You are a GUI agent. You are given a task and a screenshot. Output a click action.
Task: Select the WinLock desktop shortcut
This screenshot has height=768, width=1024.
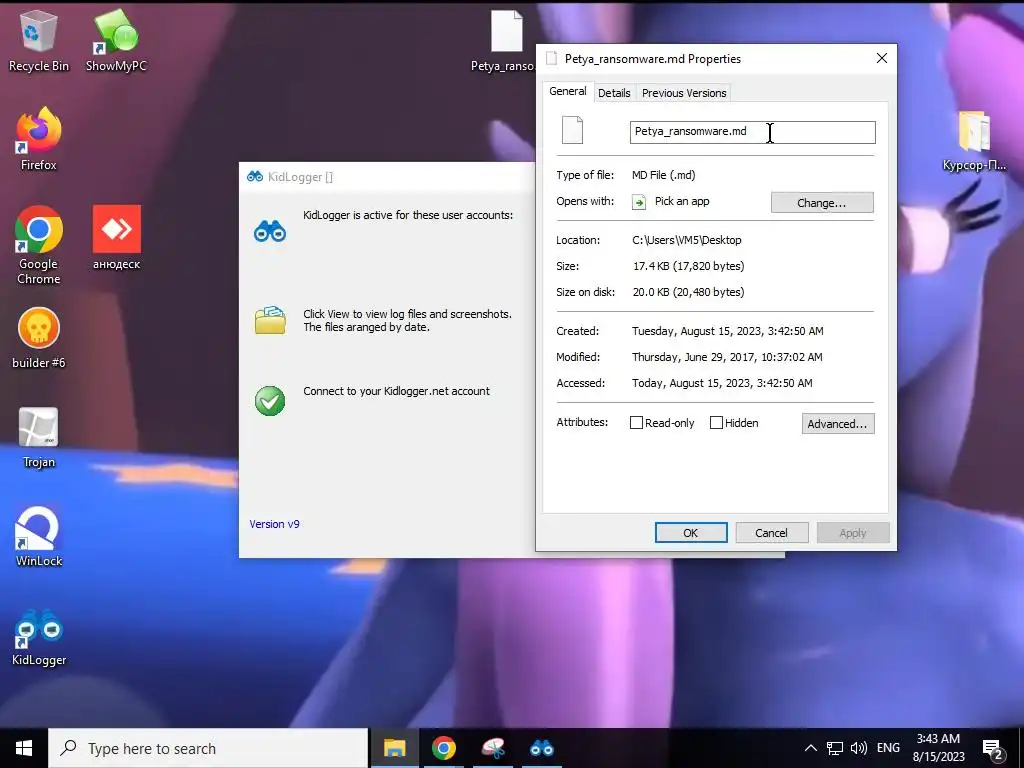[x=39, y=536]
